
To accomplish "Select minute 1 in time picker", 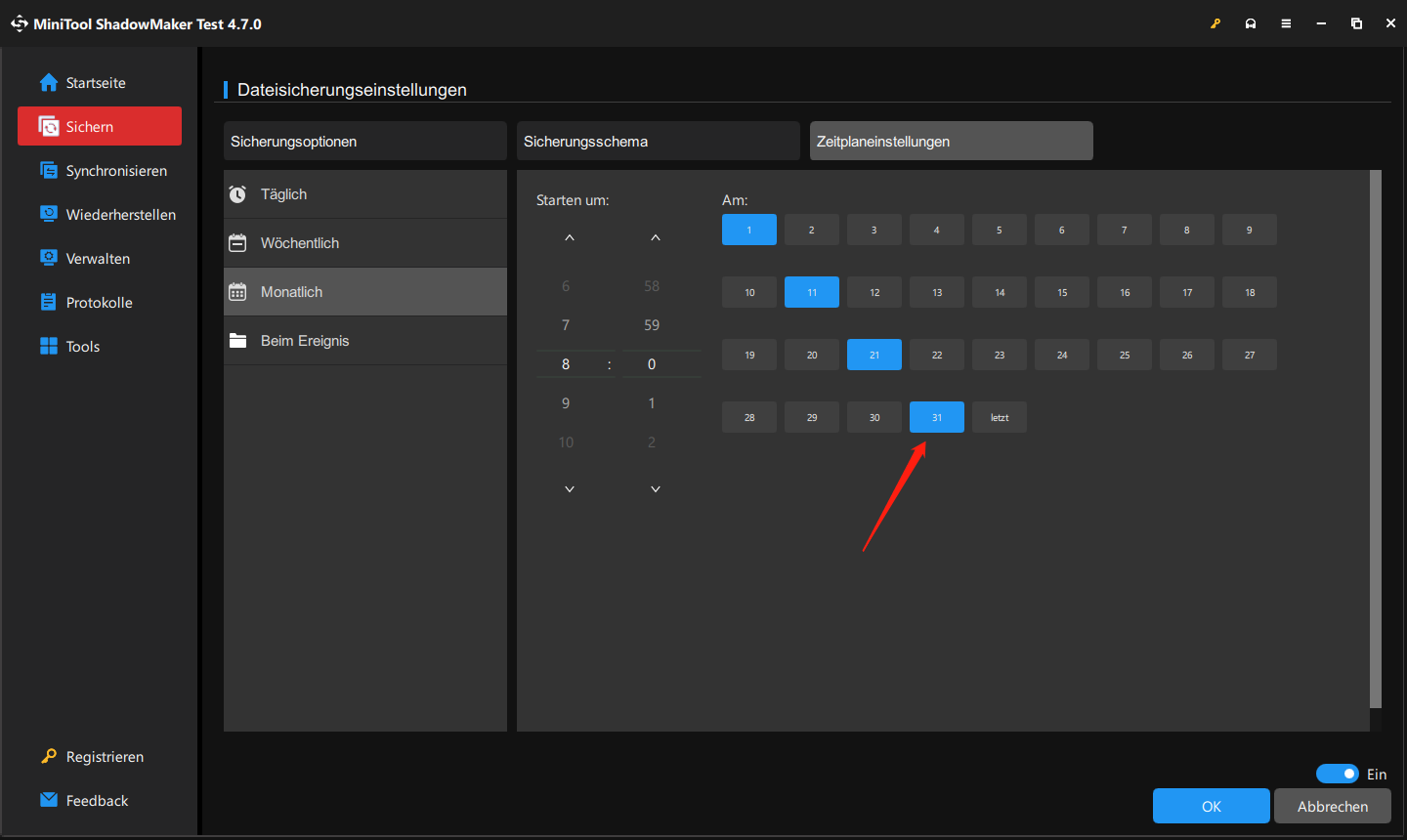I will (652, 403).
